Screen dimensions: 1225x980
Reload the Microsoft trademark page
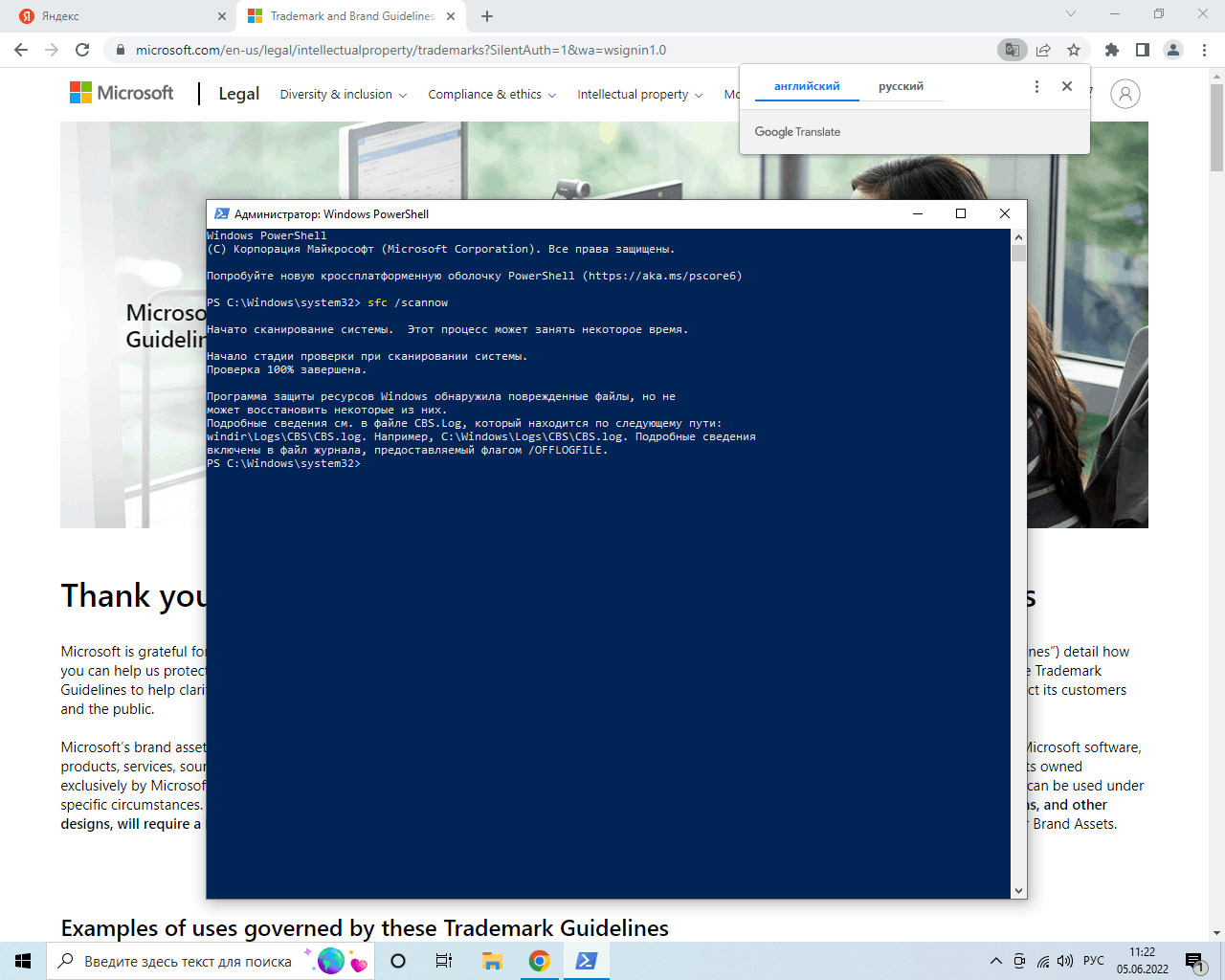click(82, 50)
